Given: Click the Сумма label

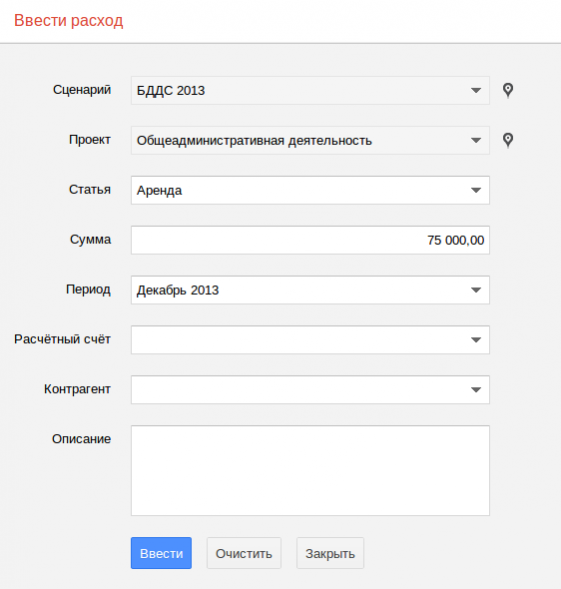Looking at the screenshot, I should coord(90,239).
